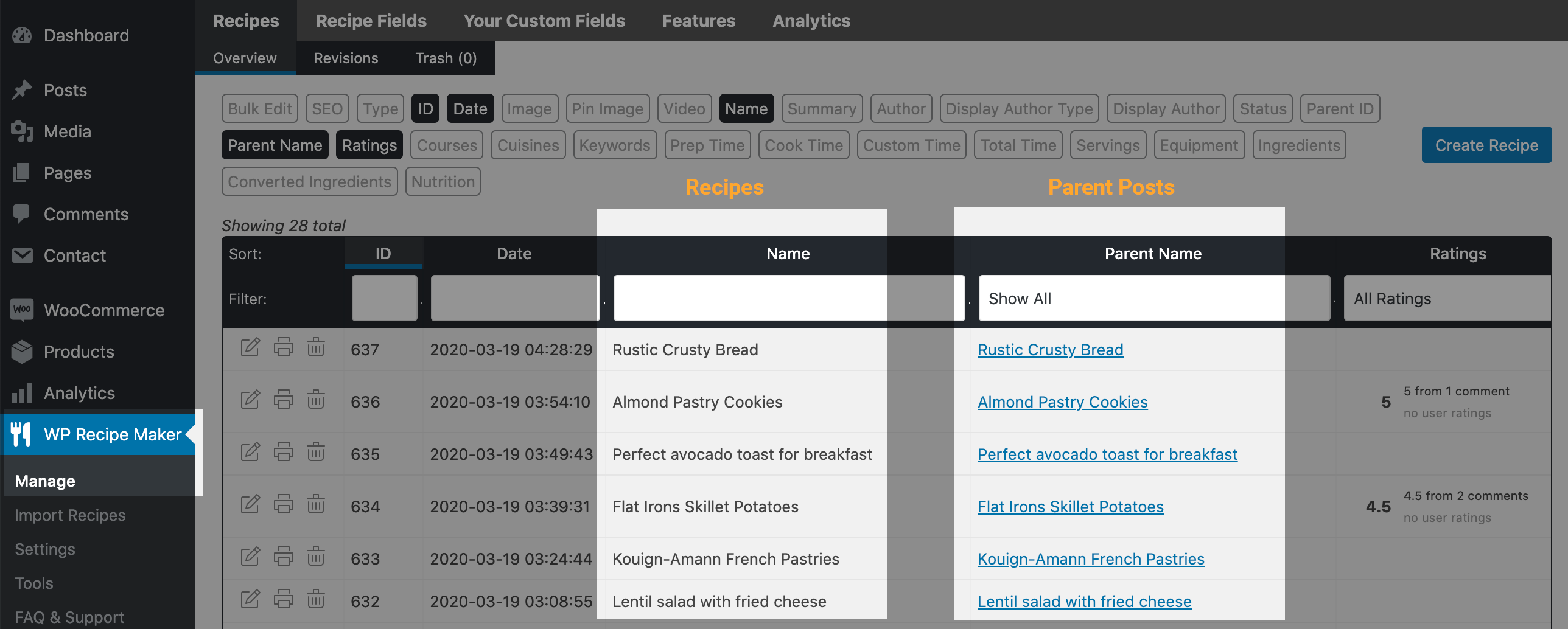Open WooCommerce from sidebar icon

[22, 310]
